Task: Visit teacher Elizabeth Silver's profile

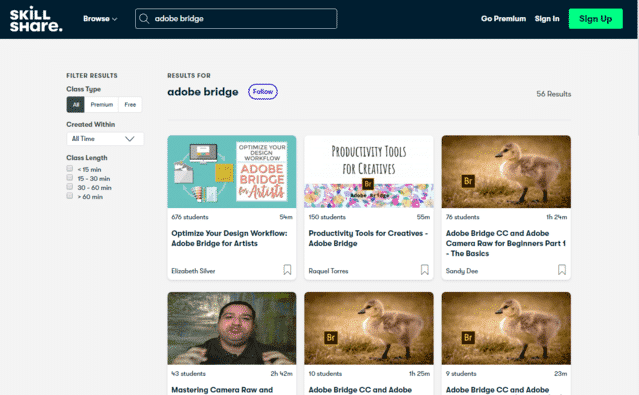Action: tap(193, 271)
